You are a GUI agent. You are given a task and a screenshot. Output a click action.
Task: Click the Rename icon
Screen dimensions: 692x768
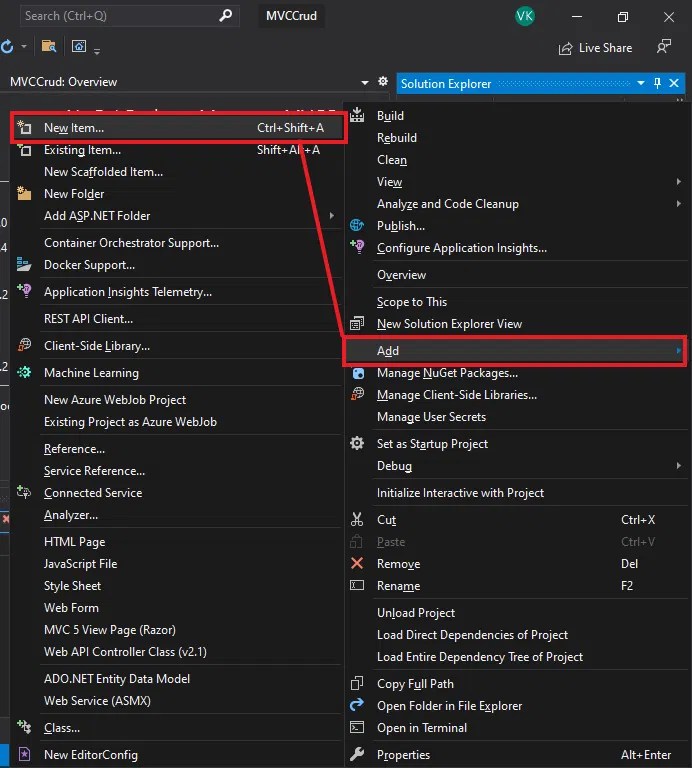(357, 585)
